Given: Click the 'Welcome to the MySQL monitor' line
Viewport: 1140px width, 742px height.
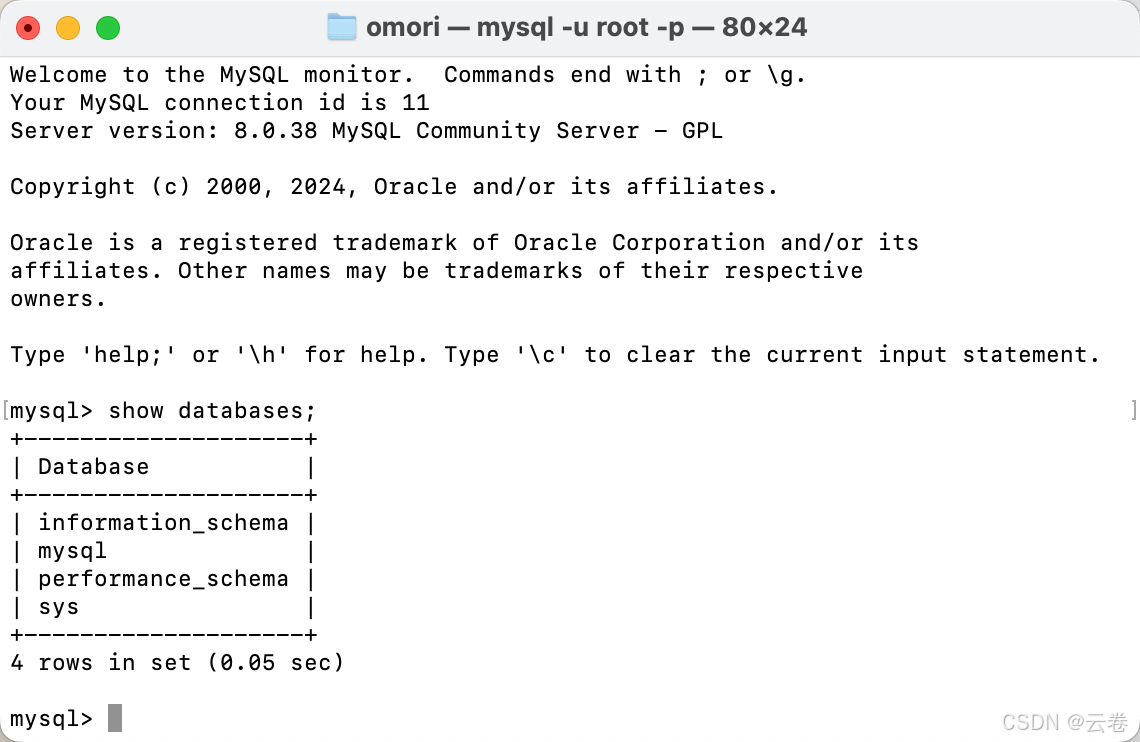Looking at the screenshot, I should [x=407, y=75].
